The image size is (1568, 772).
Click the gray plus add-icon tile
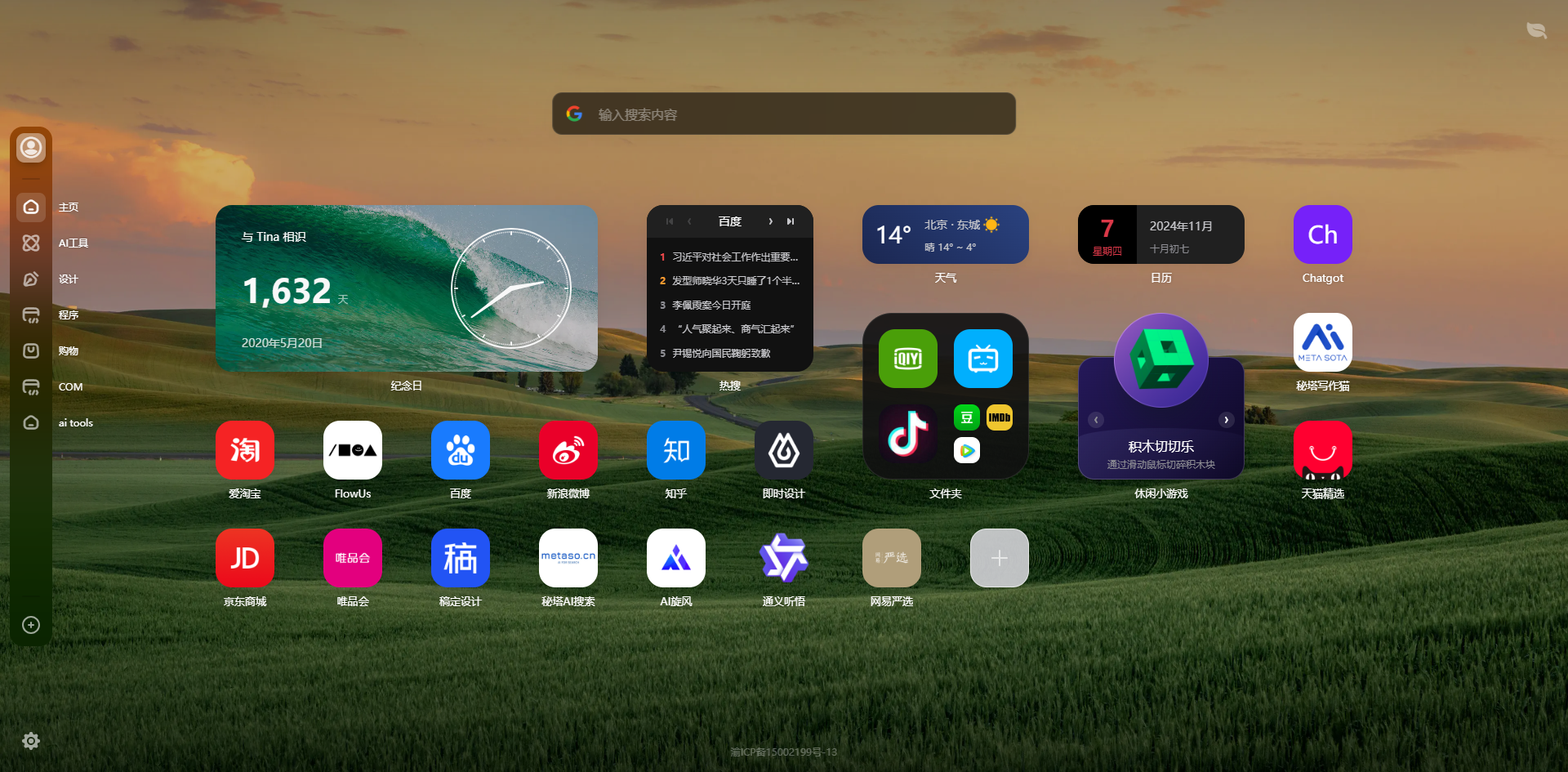pos(999,558)
